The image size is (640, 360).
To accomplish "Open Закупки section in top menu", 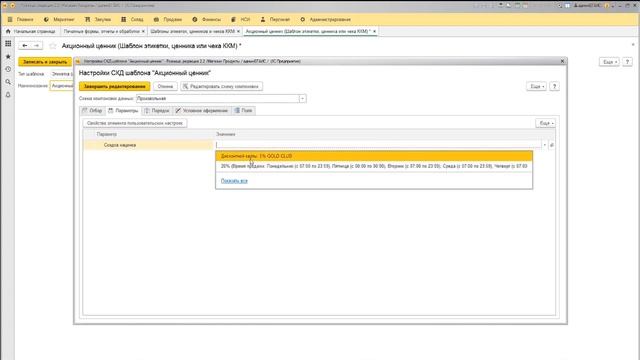I will pos(98,19).
